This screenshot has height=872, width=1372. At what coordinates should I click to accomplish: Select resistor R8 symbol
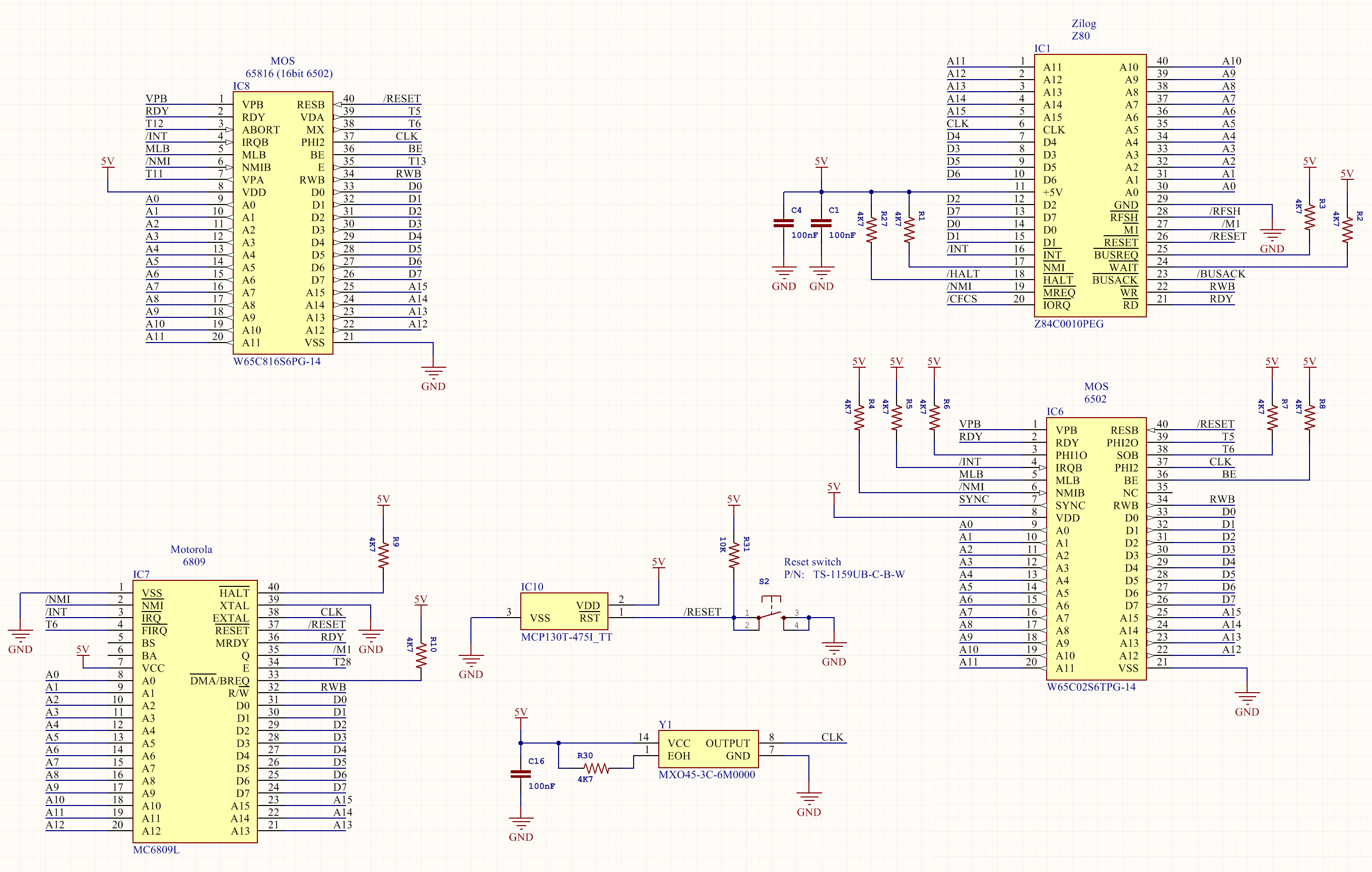1310,418
